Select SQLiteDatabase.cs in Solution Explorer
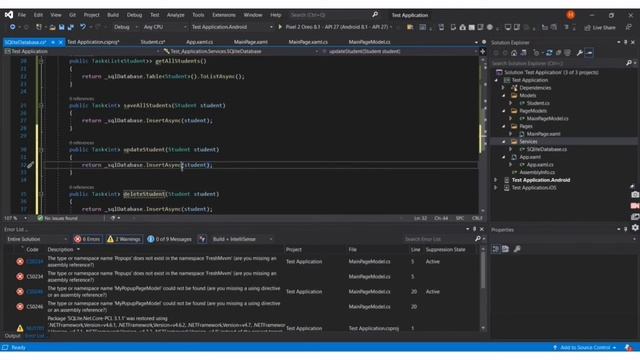640x360 pixels. 547,149
